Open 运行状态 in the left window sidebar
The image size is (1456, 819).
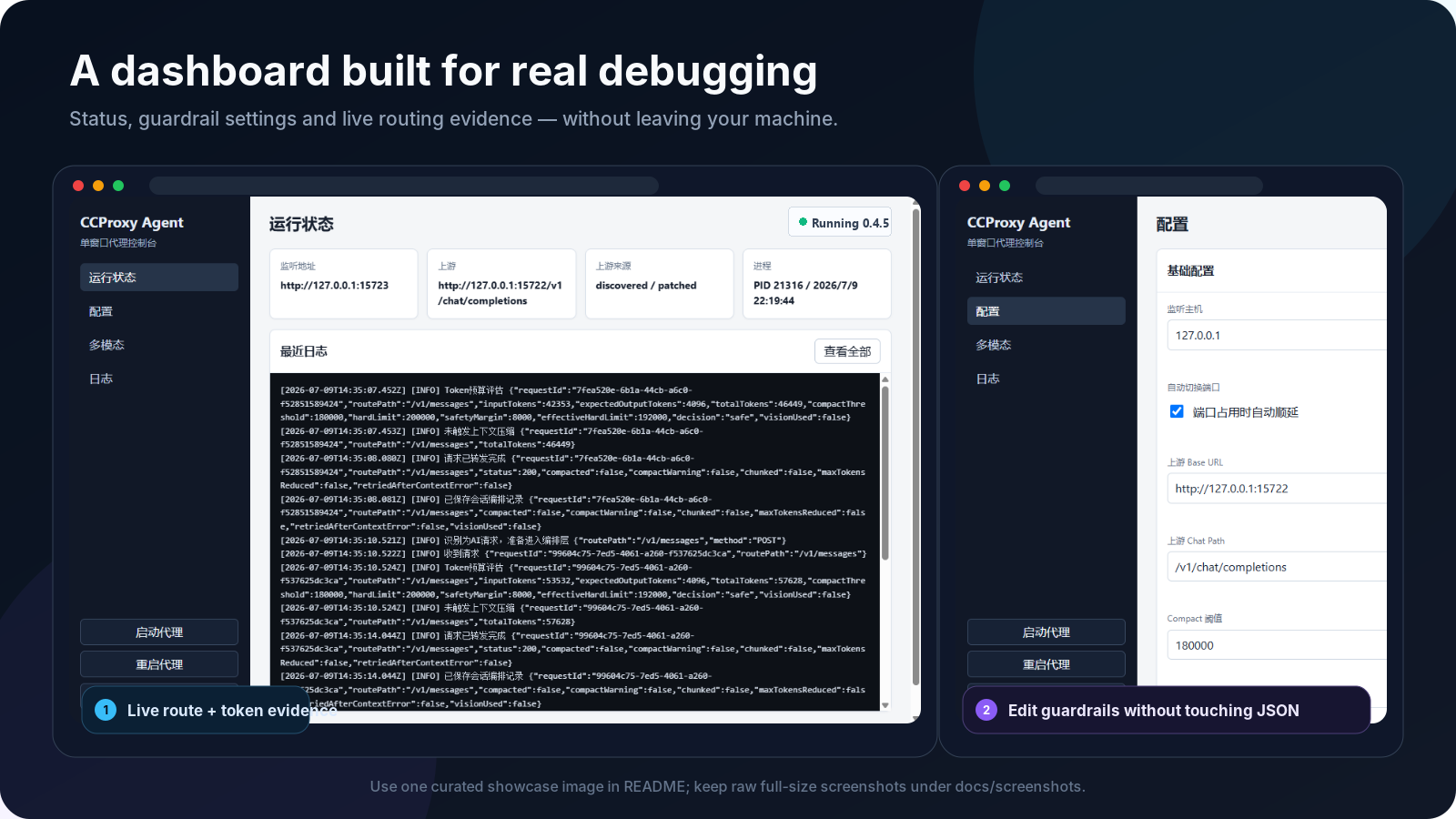click(x=159, y=278)
